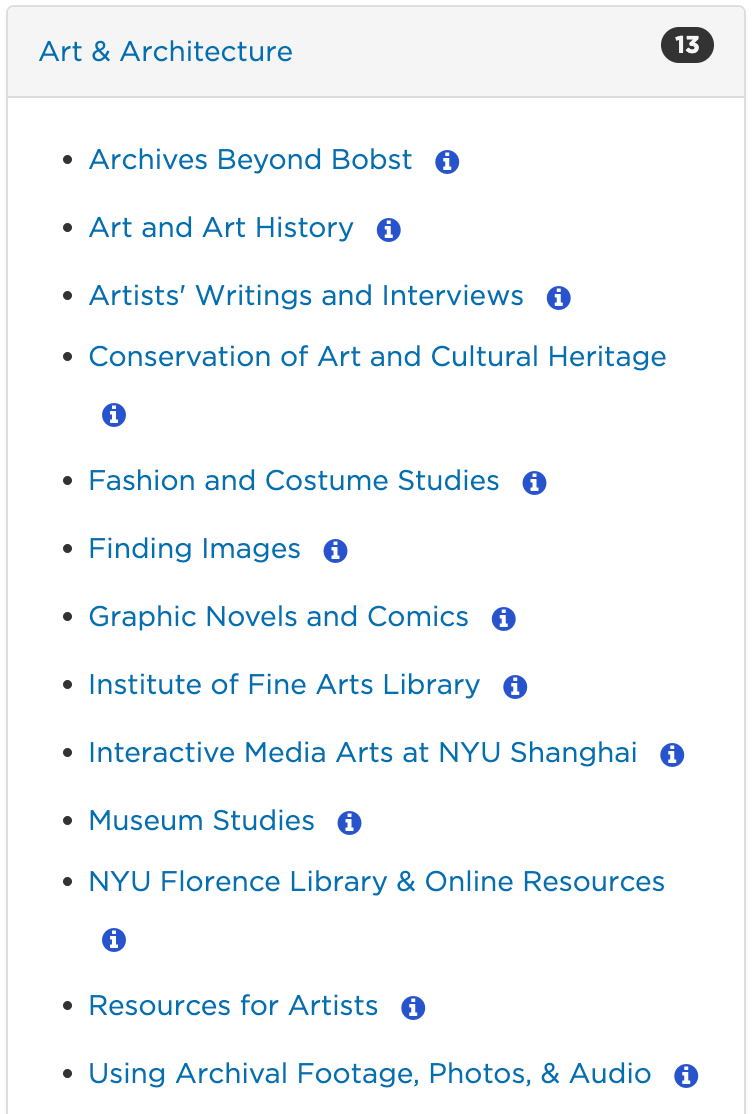
Task: Click info icon beside Archives Beyond Bobst
Action: coord(447,162)
